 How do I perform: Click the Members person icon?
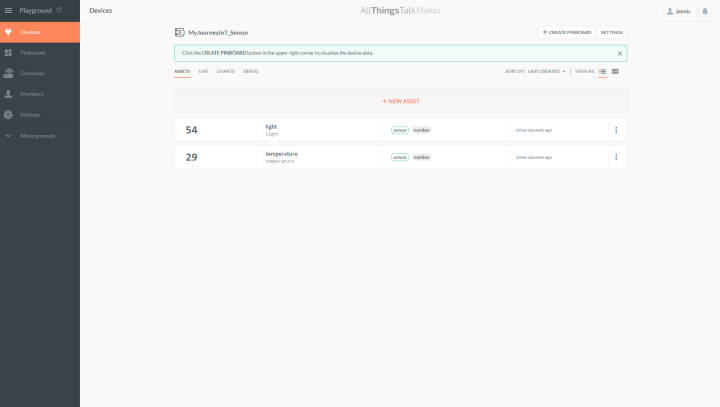[x=8, y=94]
